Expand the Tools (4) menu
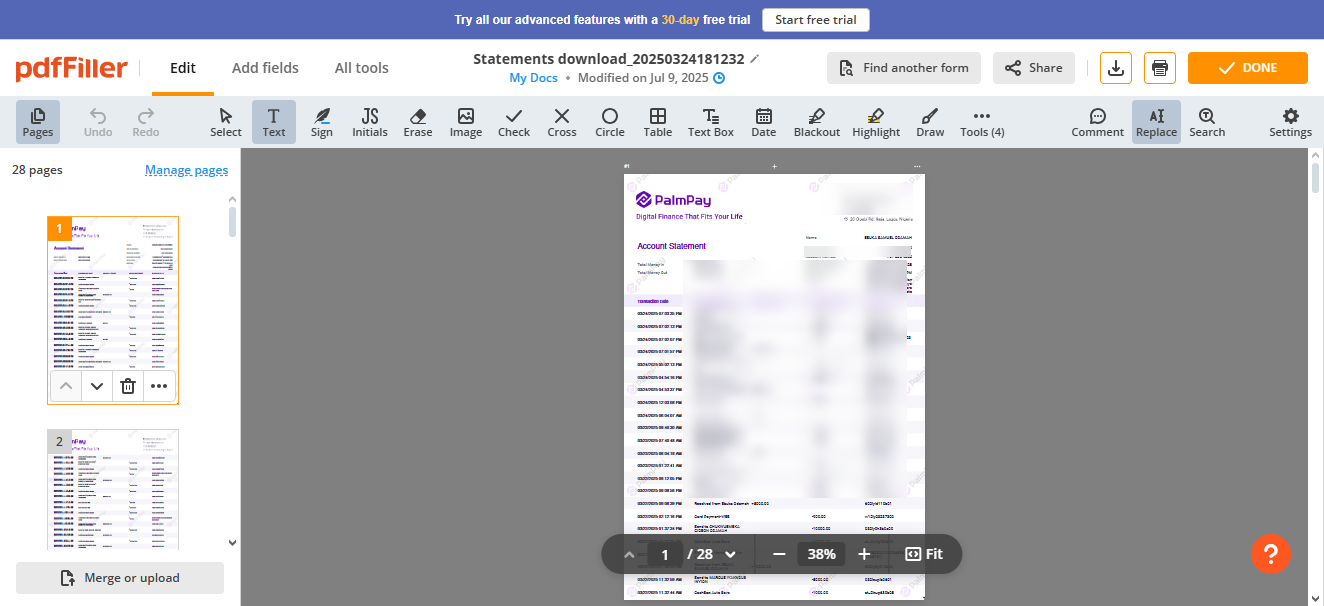 click(982, 122)
